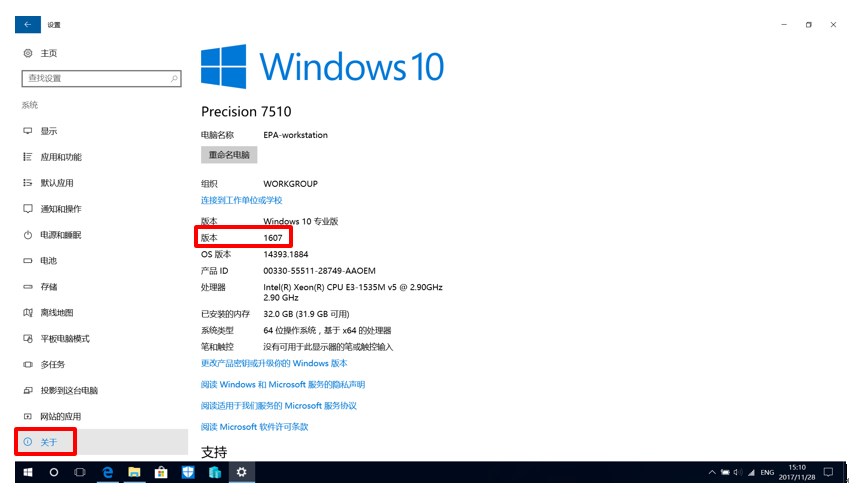
Task: Click the network signal tray icon
Action: [751, 473]
